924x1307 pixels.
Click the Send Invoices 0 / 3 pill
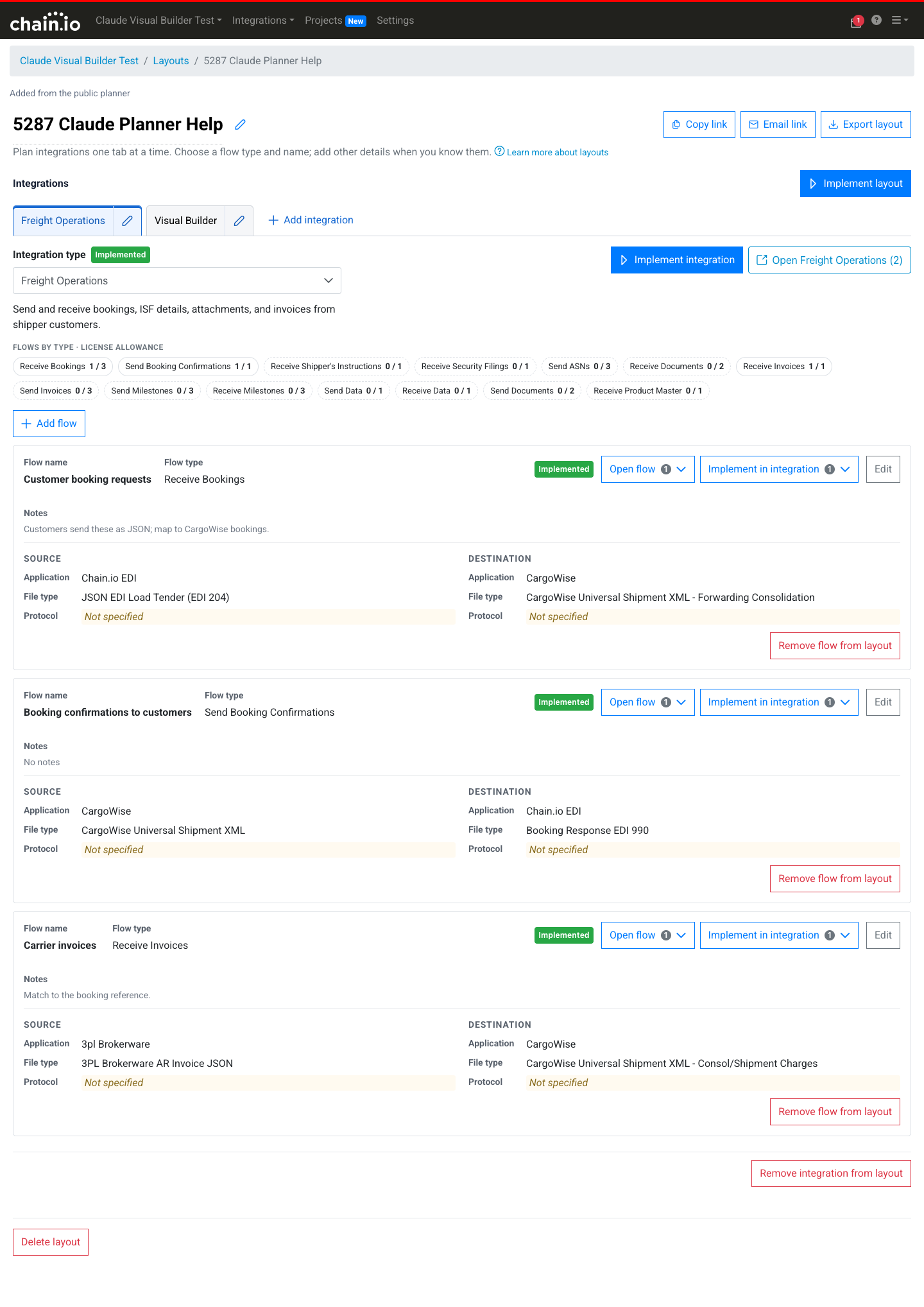tap(56, 391)
